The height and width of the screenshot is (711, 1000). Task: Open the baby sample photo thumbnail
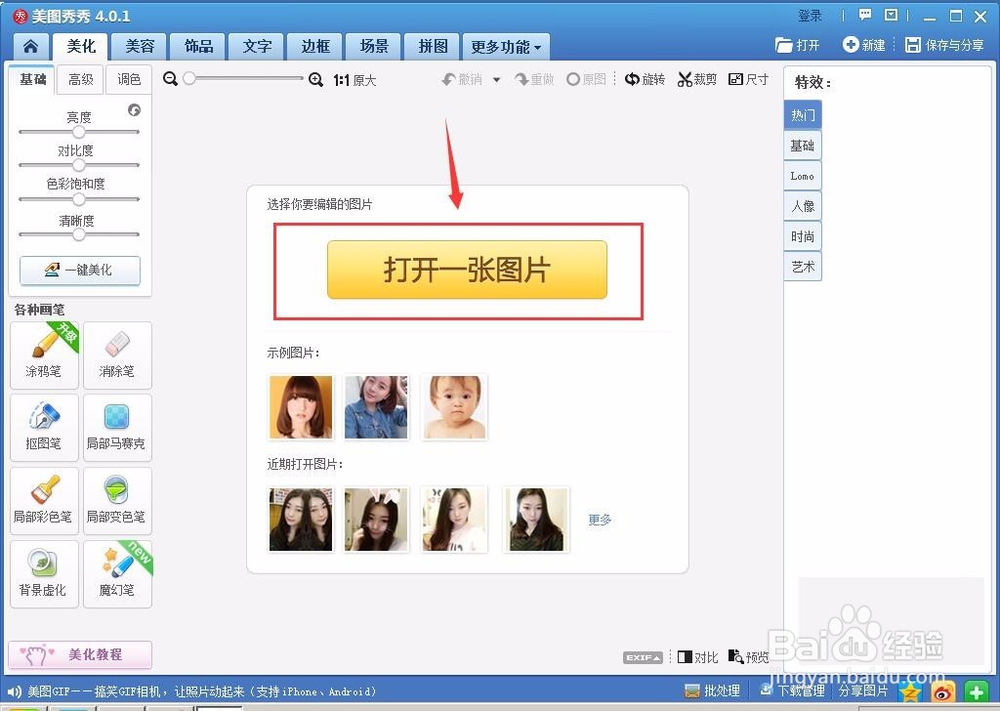tap(454, 407)
